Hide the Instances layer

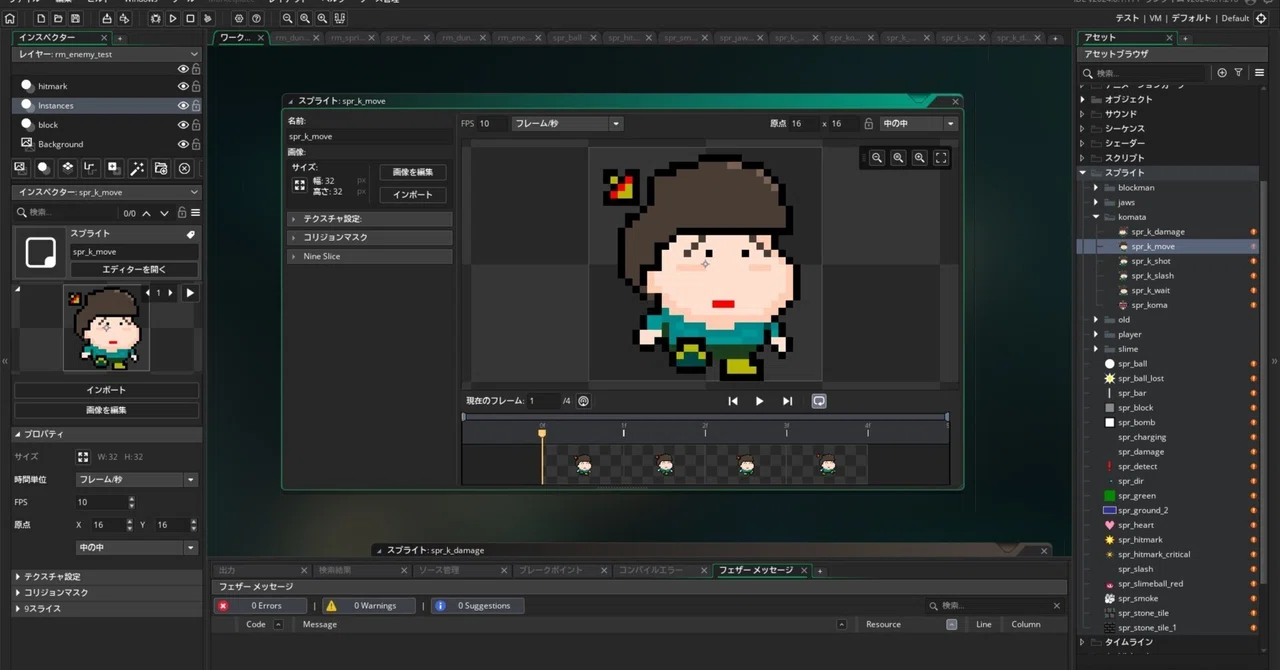click(183, 105)
